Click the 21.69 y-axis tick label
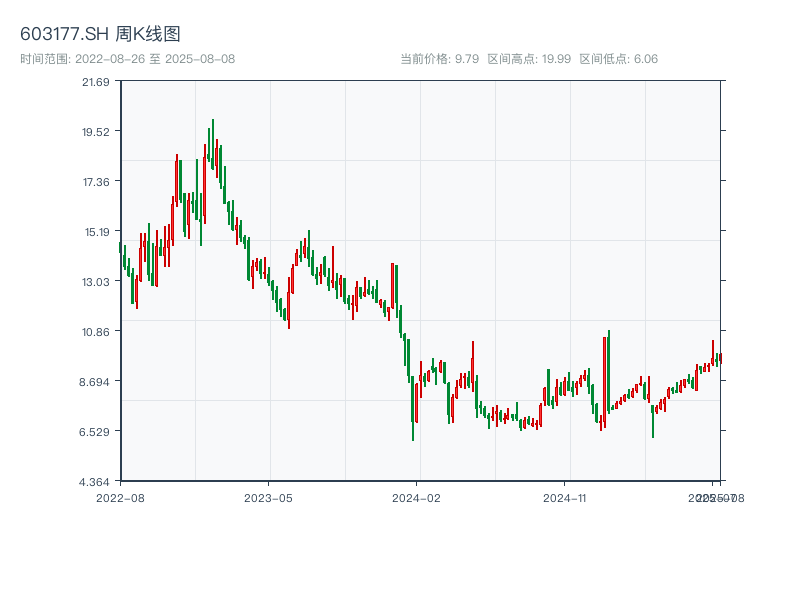Image resolution: width=800 pixels, height=600 pixels. click(96, 81)
